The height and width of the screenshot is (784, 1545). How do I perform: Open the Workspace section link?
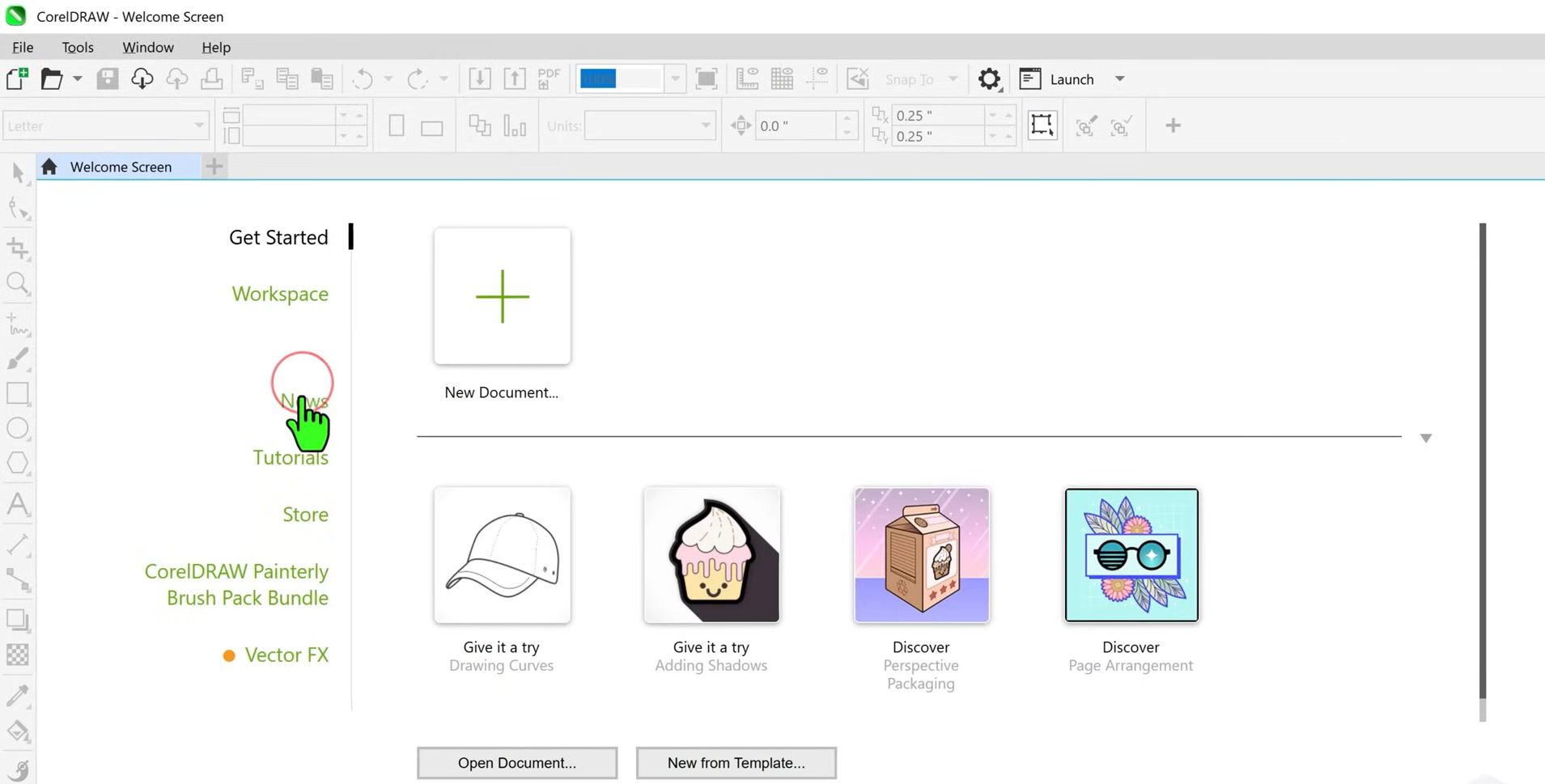click(280, 294)
